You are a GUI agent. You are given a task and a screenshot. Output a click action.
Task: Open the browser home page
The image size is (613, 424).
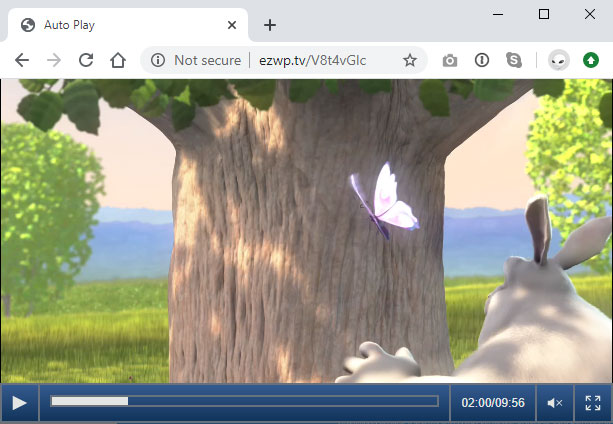(x=118, y=60)
